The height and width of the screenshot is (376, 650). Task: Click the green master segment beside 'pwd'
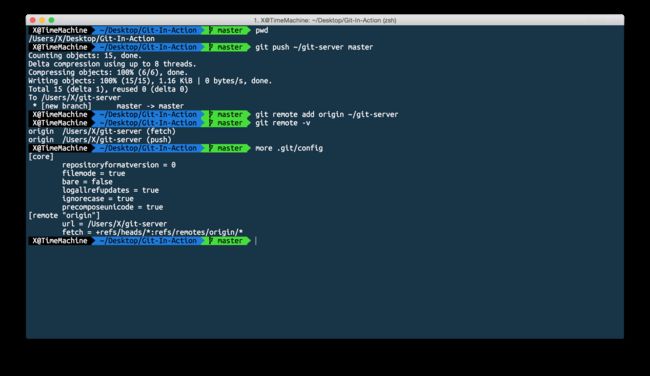coord(226,30)
